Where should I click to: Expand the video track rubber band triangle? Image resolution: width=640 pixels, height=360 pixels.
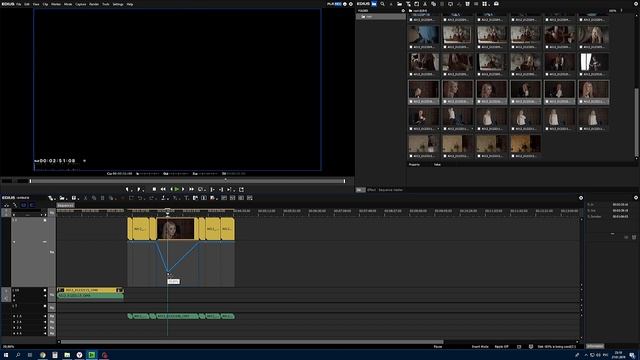14,242
